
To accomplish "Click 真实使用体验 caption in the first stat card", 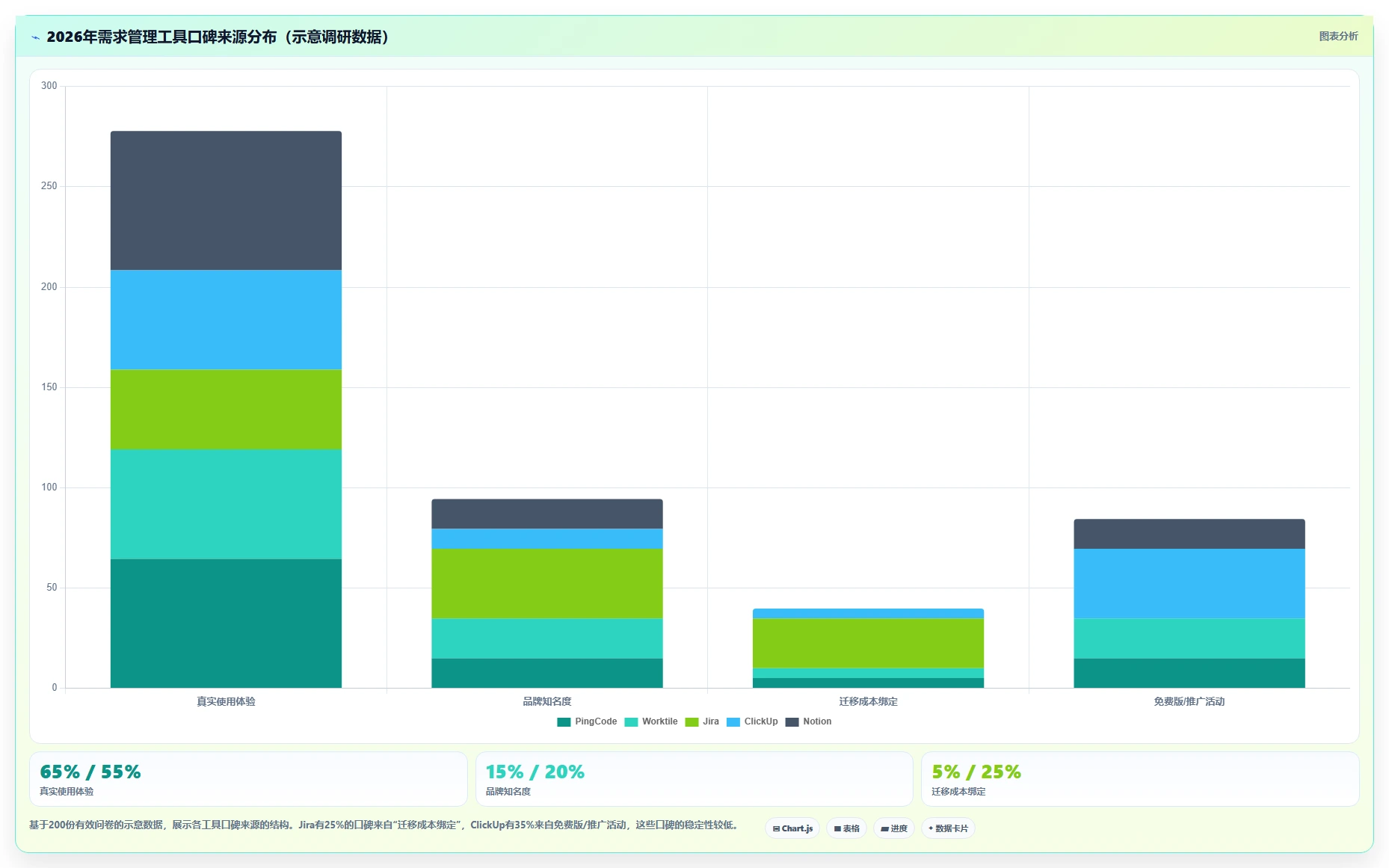I will coord(67,792).
